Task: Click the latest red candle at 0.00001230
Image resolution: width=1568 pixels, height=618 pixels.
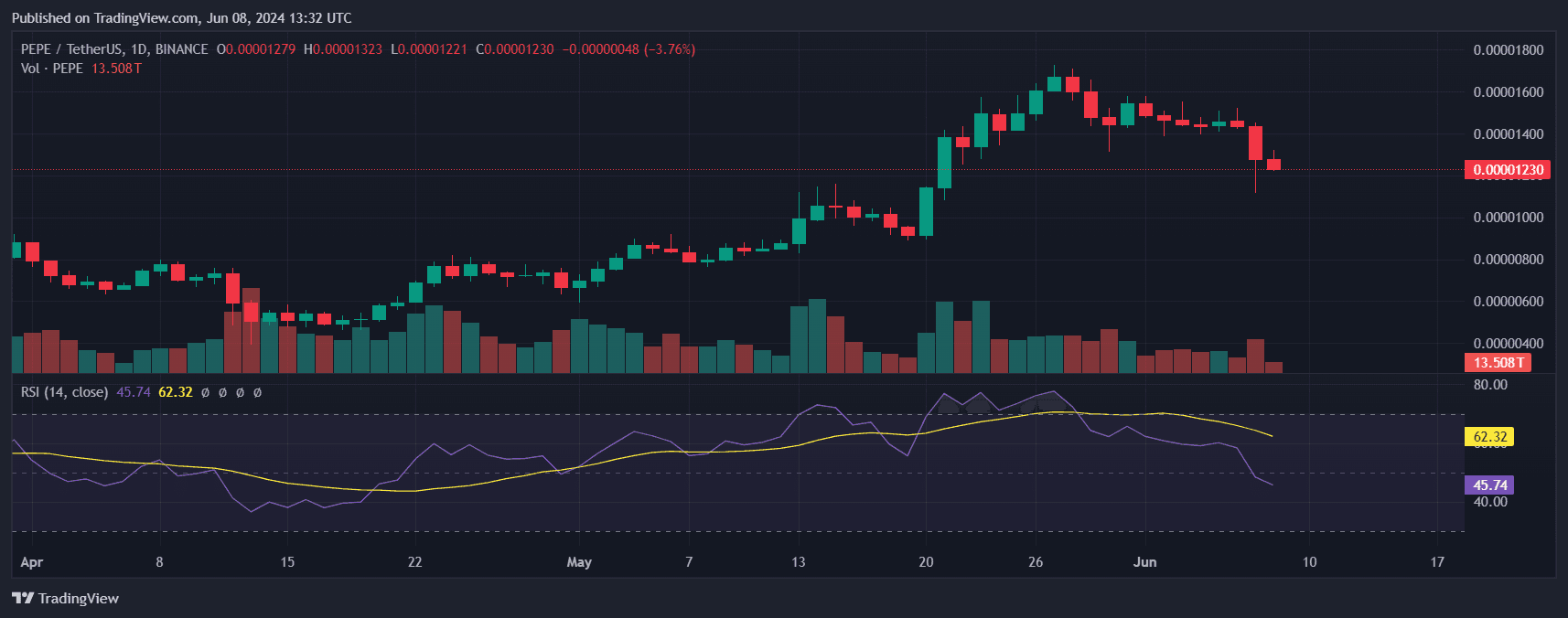Action: (1273, 164)
